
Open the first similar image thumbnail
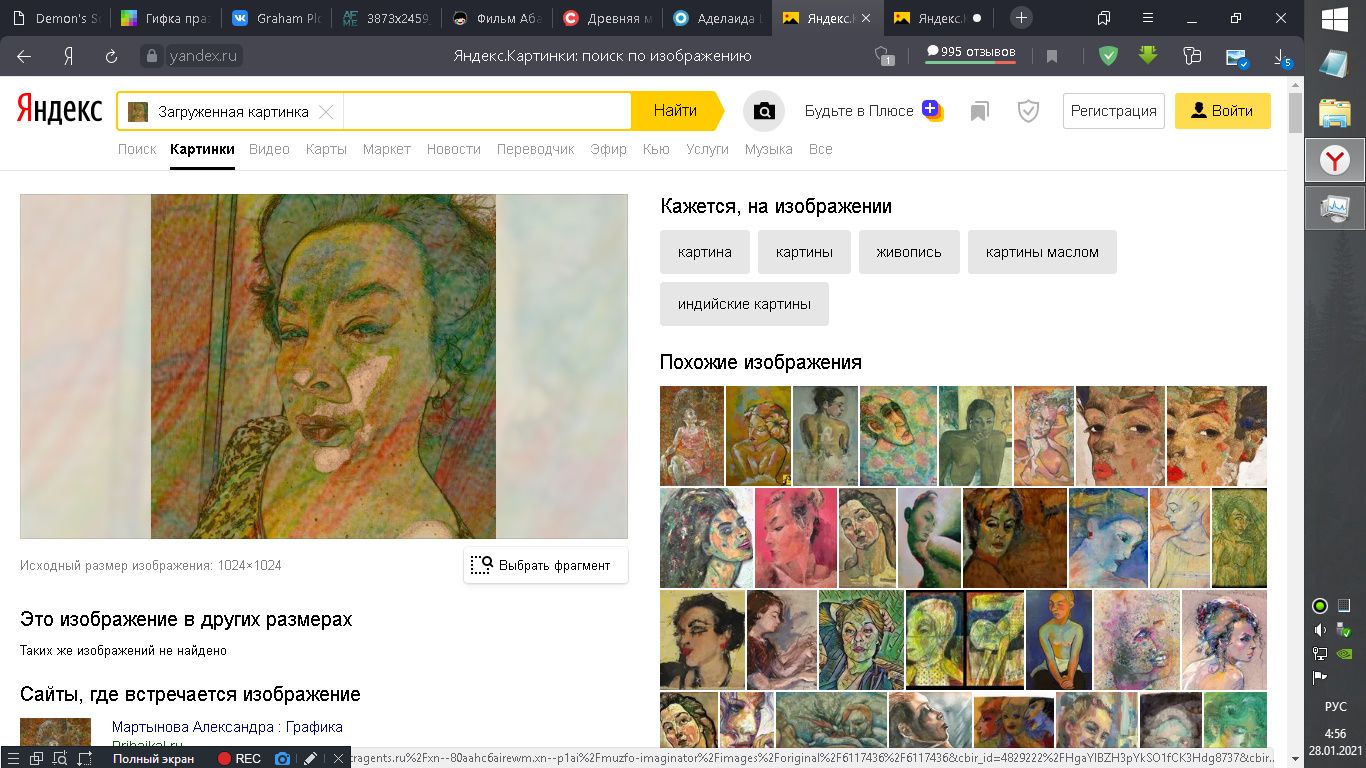click(692, 436)
